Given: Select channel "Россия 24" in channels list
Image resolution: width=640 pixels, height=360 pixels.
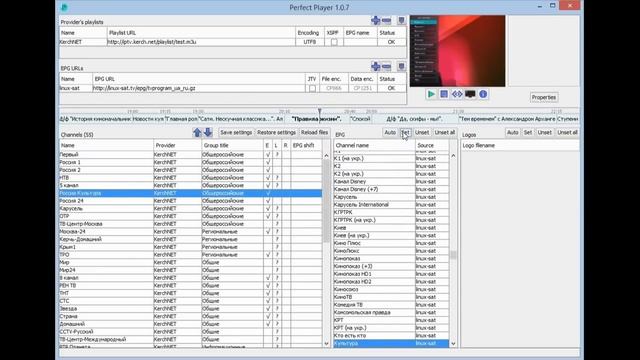Looking at the screenshot, I should (190, 201).
